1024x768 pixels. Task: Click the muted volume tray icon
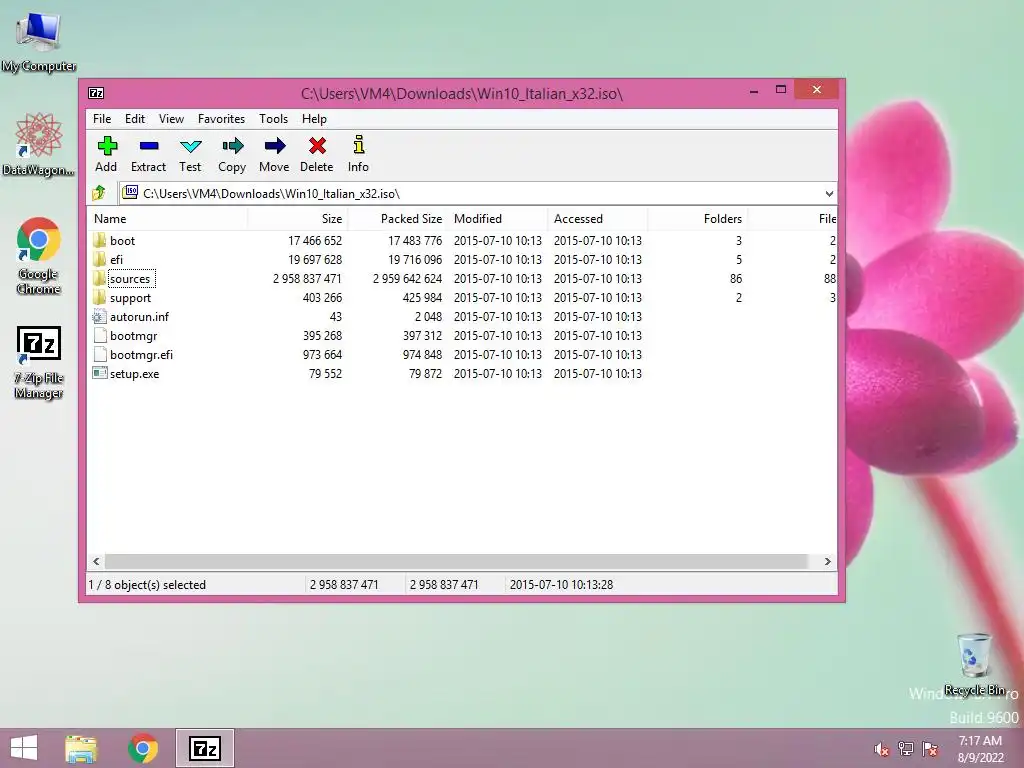(882, 749)
